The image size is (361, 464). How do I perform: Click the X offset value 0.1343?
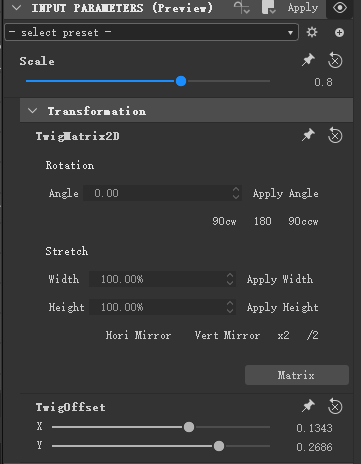coord(314,428)
